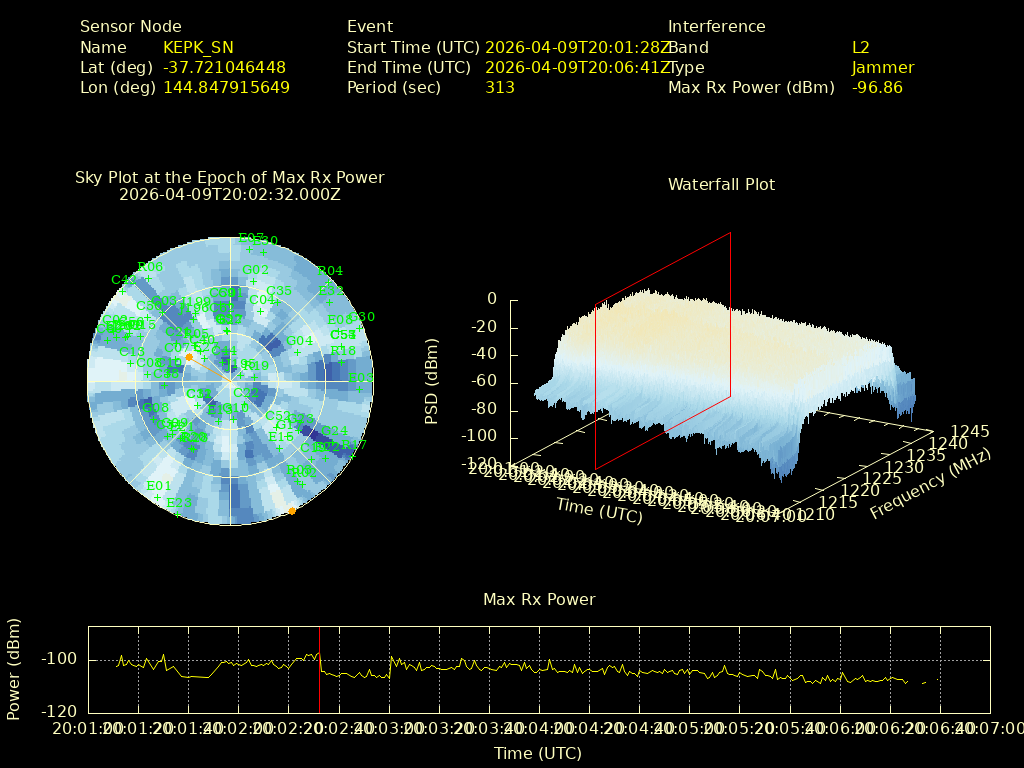Viewport: 1024px width, 768px height.
Task: Click the latitude value -37.721046448
Action: pos(224,67)
